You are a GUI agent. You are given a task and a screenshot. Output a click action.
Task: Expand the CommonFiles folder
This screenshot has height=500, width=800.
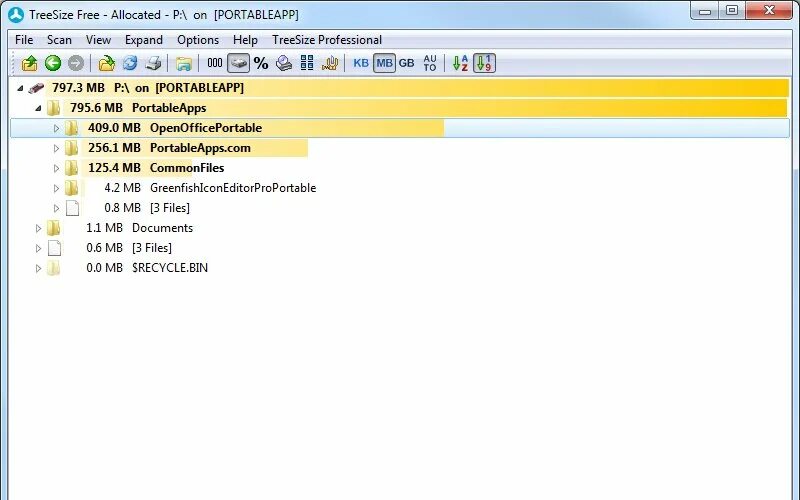click(56, 168)
